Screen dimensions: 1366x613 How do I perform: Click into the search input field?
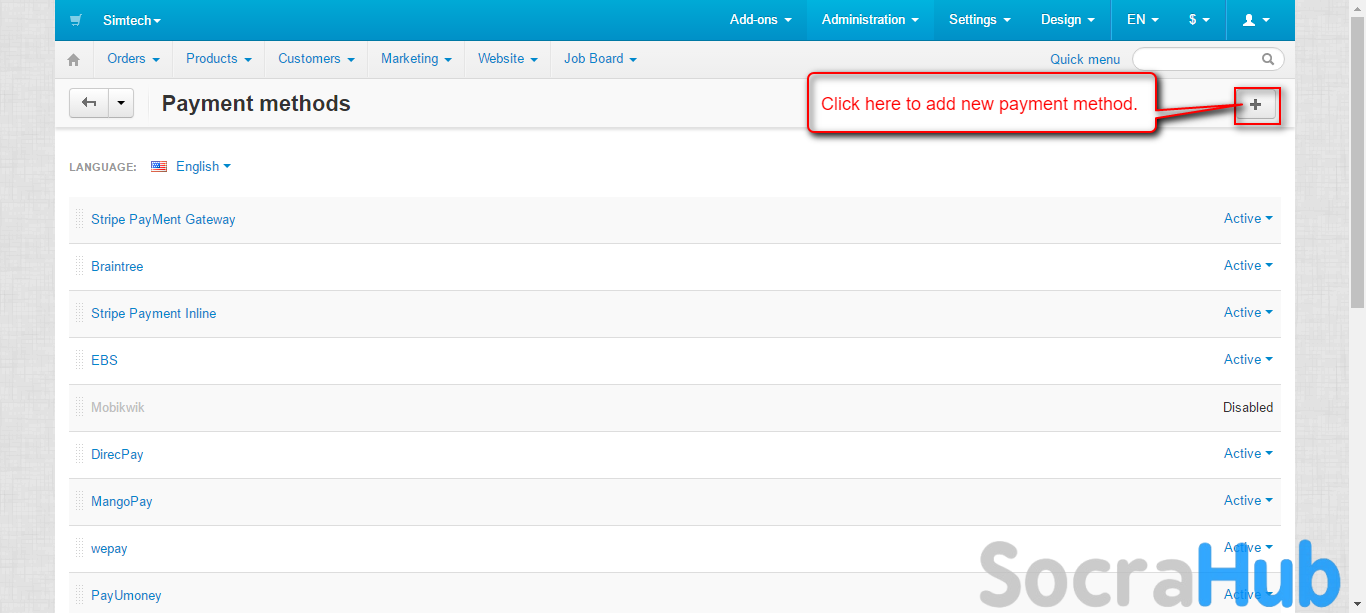pyautogui.click(x=1198, y=59)
